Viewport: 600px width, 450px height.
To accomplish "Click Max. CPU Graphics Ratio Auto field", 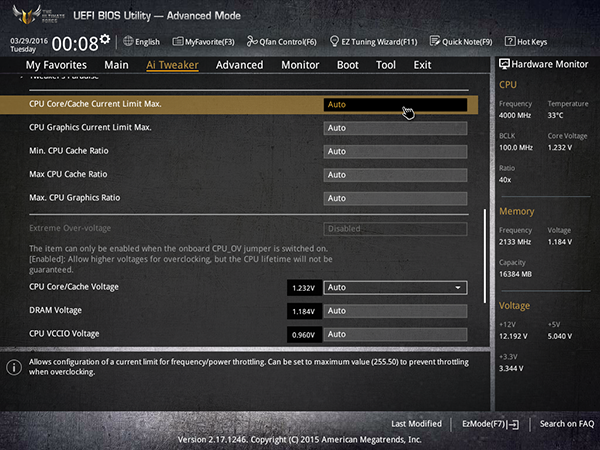I will coord(395,198).
